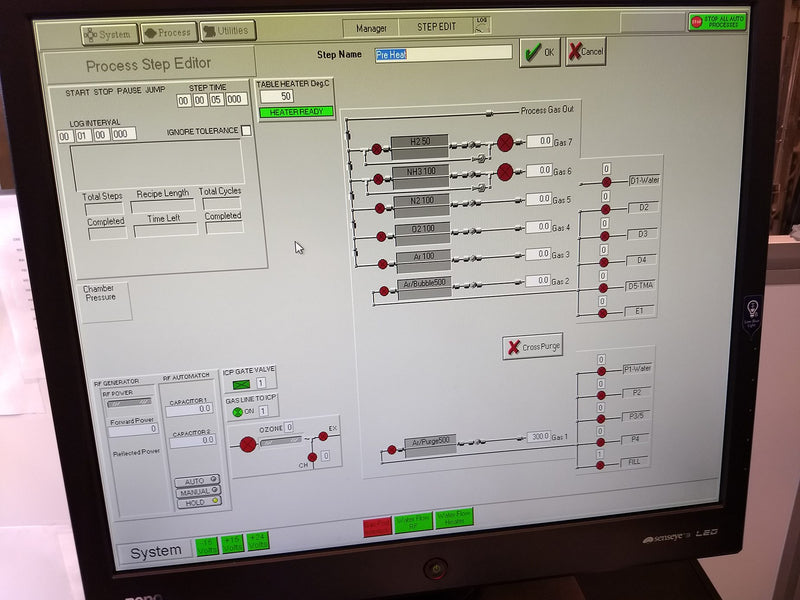Adjust the RF Power slider
This screenshot has height=600, width=800.
(x=129, y=405)
